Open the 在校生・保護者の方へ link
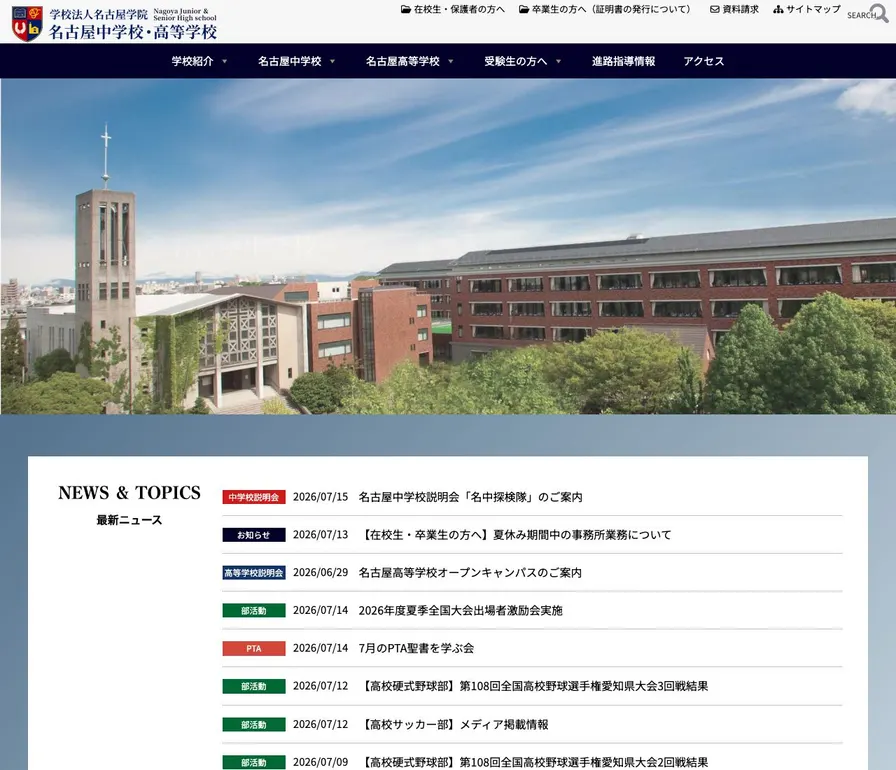896x770 pixels. click(x=459, y=9)
